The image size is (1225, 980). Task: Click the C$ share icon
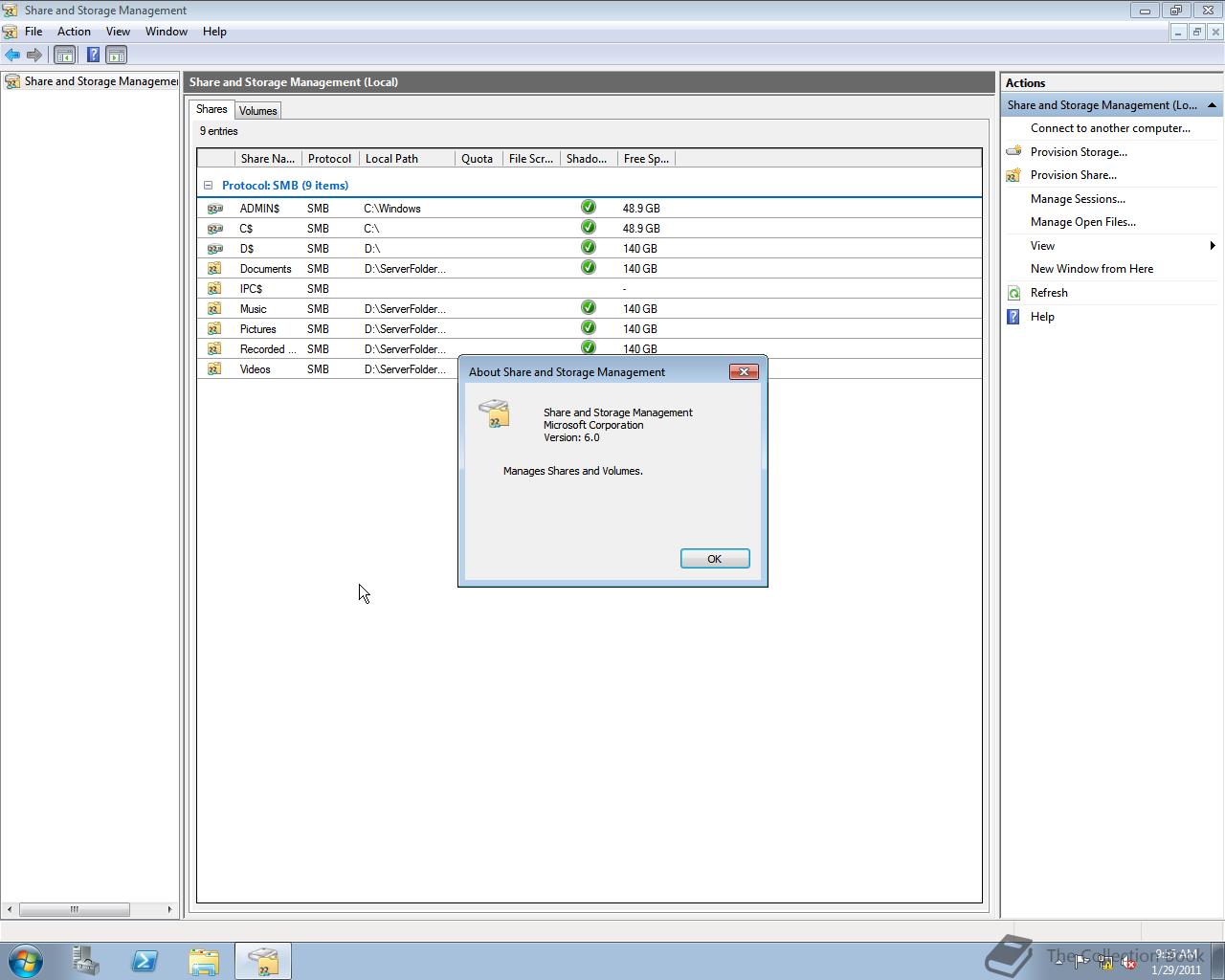tap(215, 228)
